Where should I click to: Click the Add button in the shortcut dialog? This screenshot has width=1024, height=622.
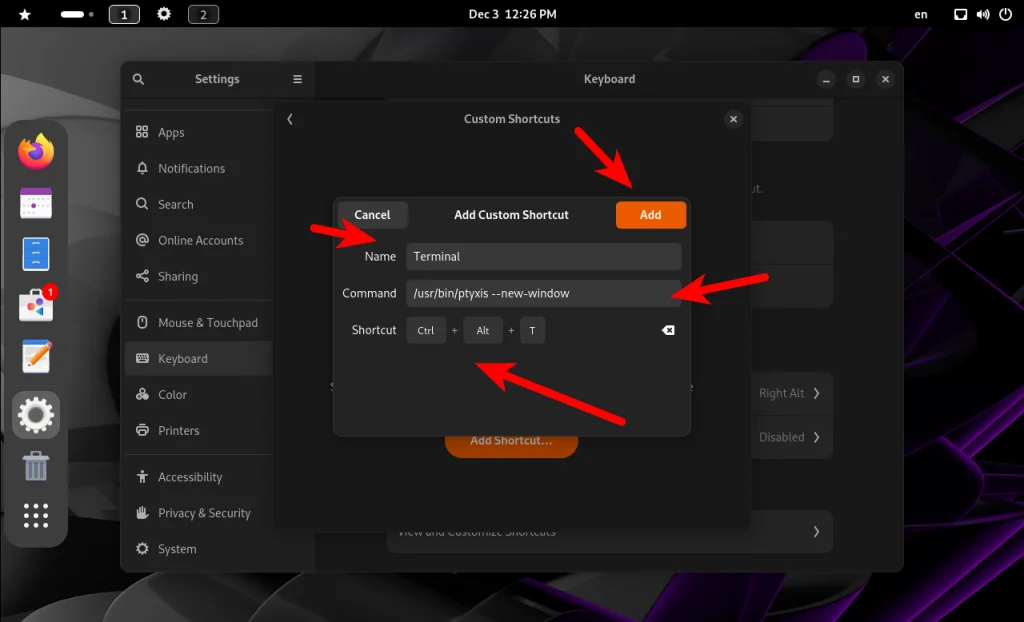650,215
